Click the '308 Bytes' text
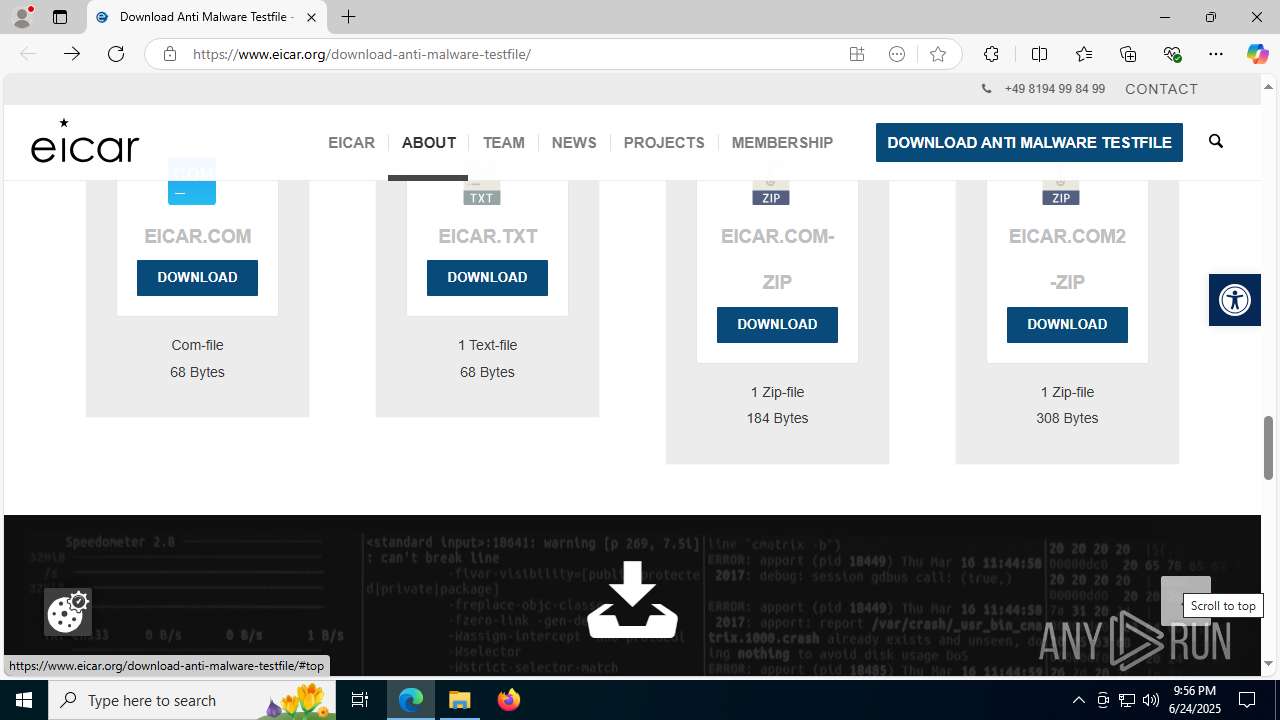The width and height of the screenshot is (1280, 720). click(1067, 418)
